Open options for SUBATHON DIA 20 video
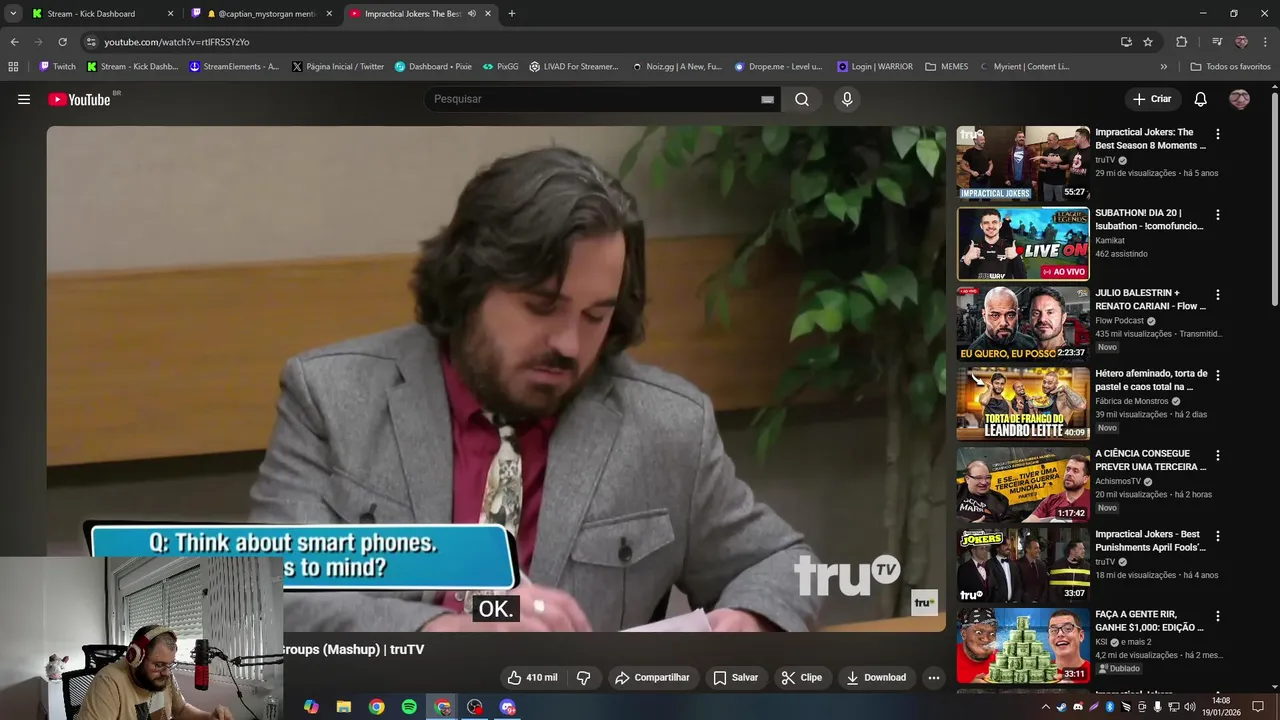The height and width of the screenshot is (720, 1280). click(1217, 215)
